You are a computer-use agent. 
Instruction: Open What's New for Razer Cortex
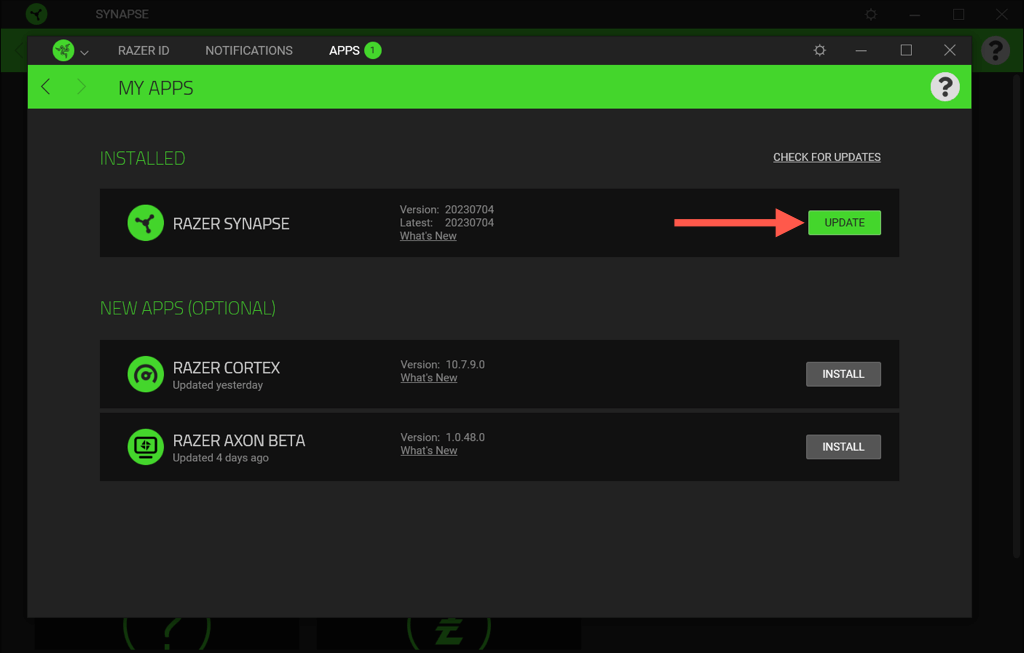click(x=429, y=377)
